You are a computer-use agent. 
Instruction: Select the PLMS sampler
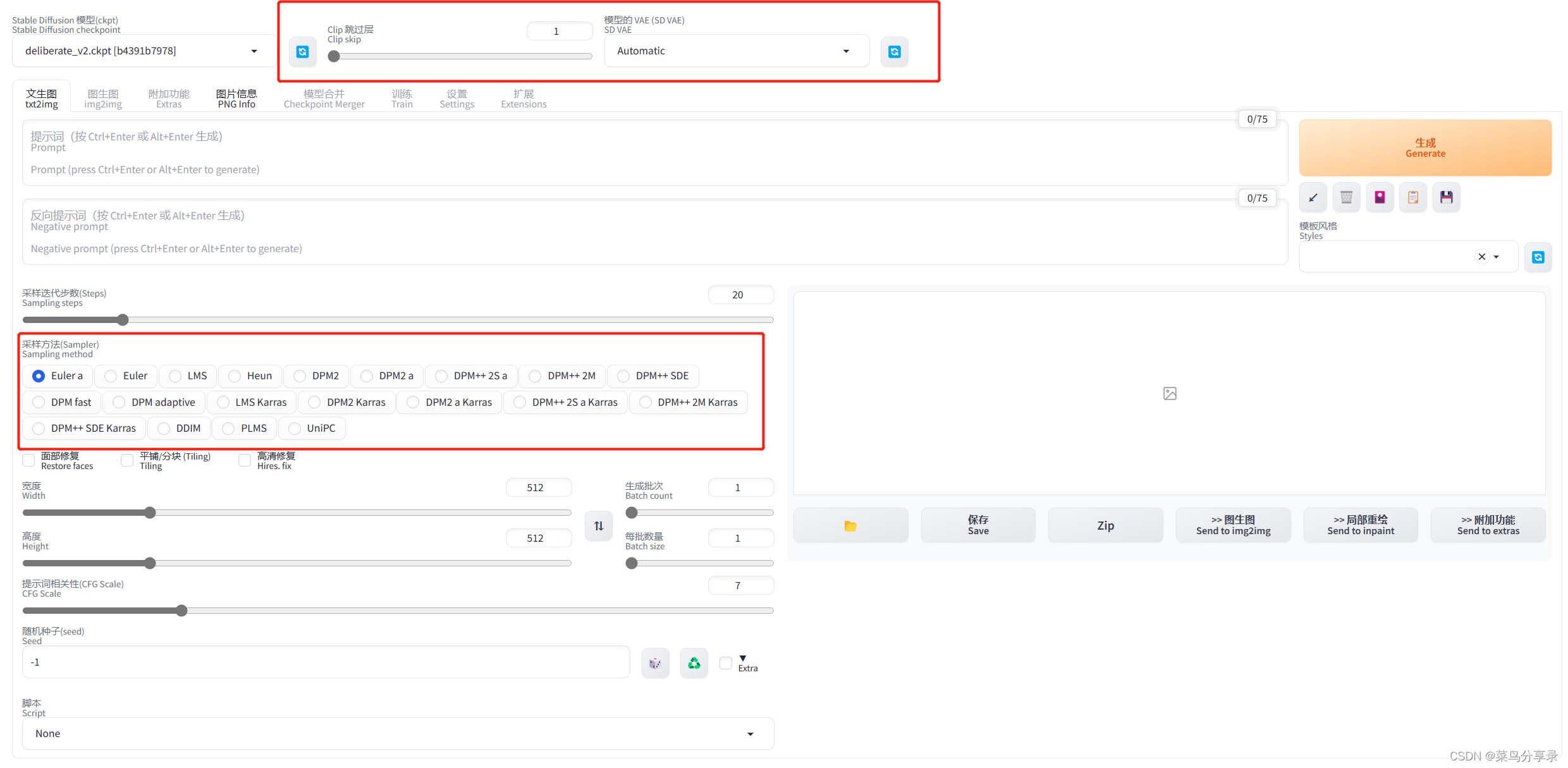244,428
